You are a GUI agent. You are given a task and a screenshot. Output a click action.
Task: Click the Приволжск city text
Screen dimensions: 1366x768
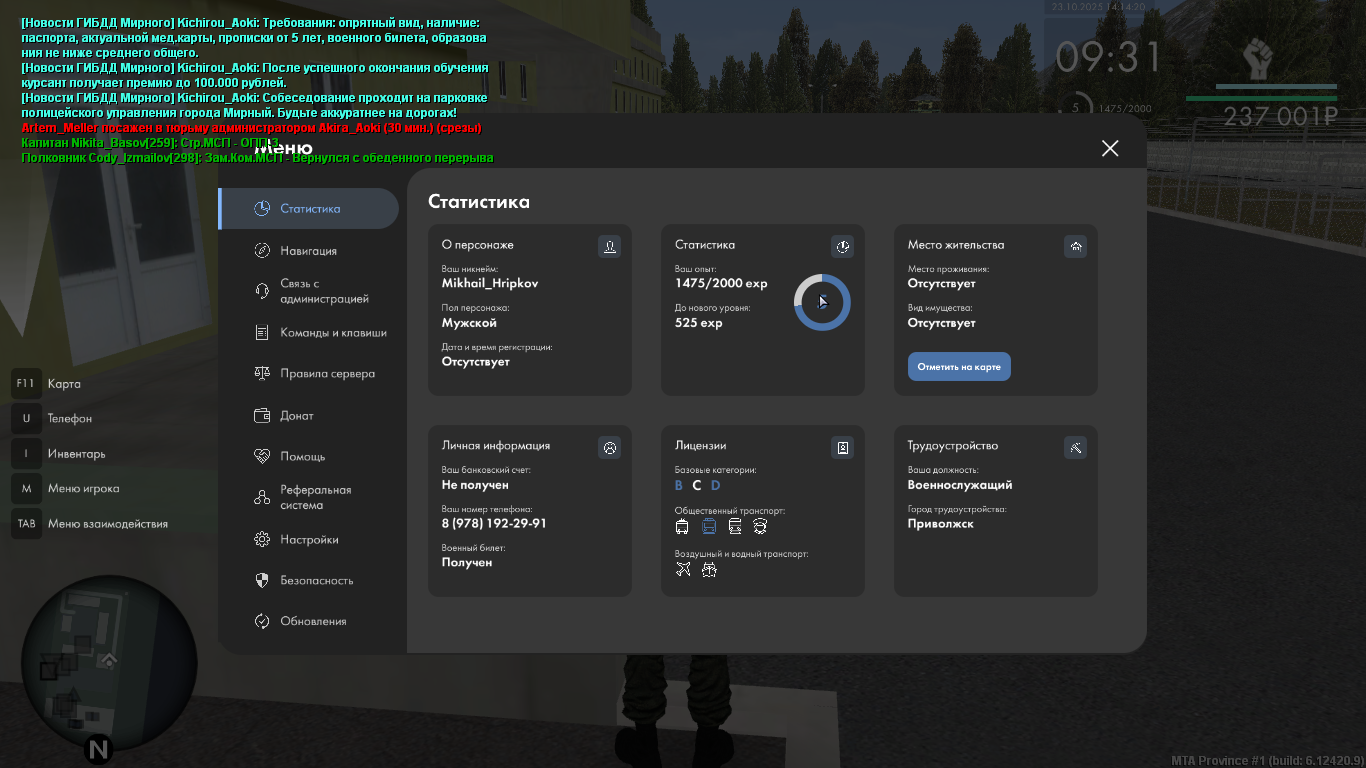[x=941, y=524]
